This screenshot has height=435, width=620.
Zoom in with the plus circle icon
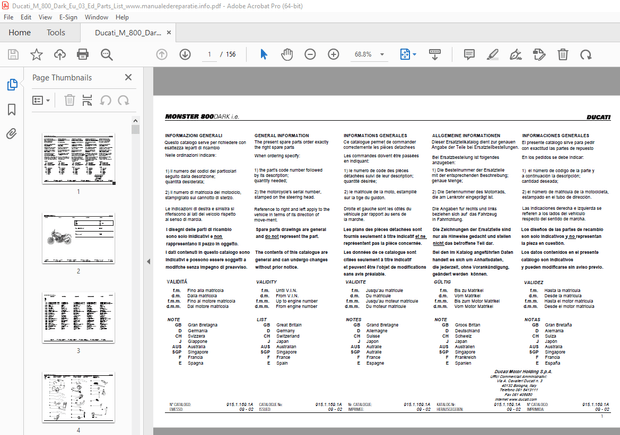pos(333,55)
